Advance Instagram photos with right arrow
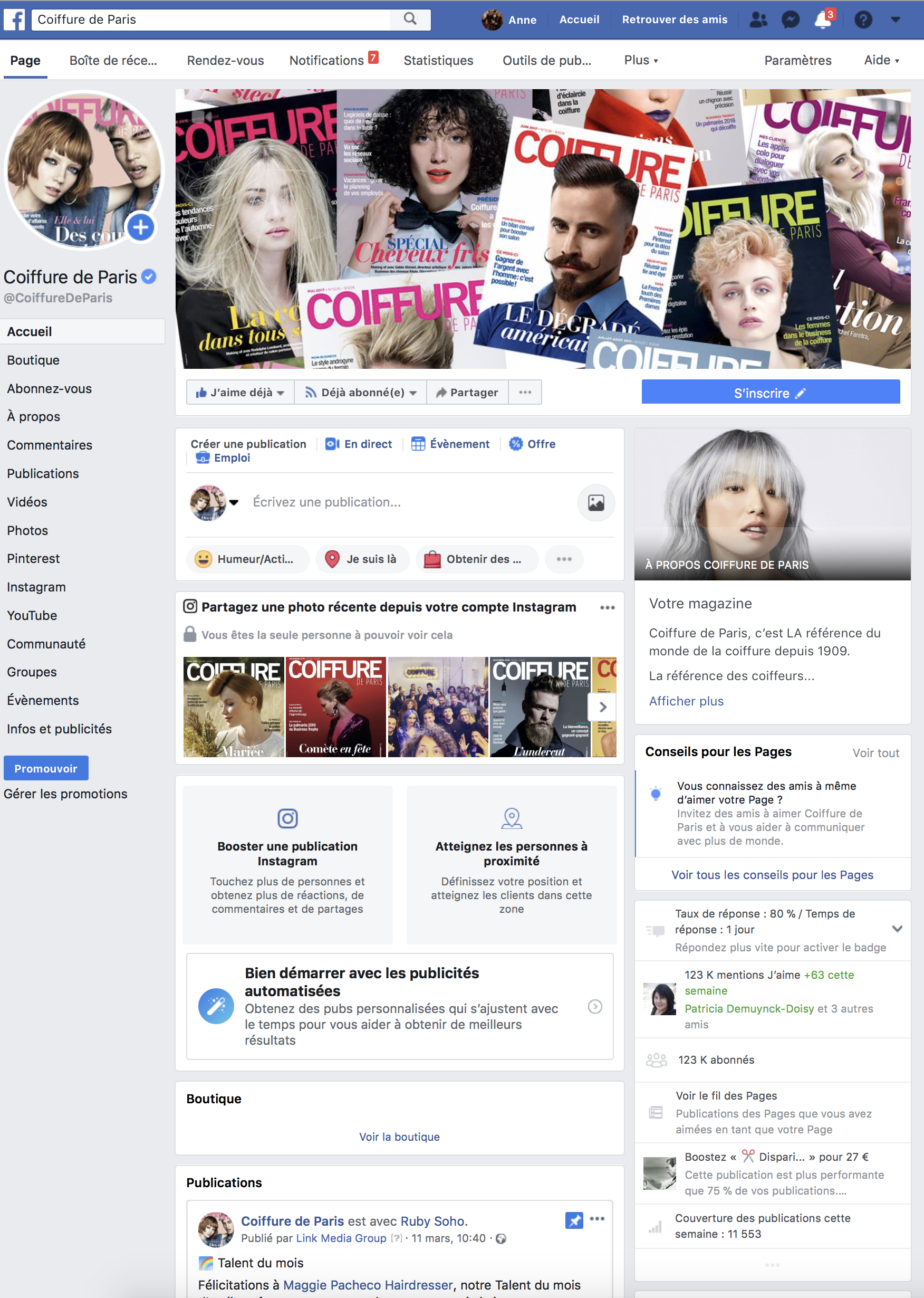924x1298 pixels. point(602,707)
